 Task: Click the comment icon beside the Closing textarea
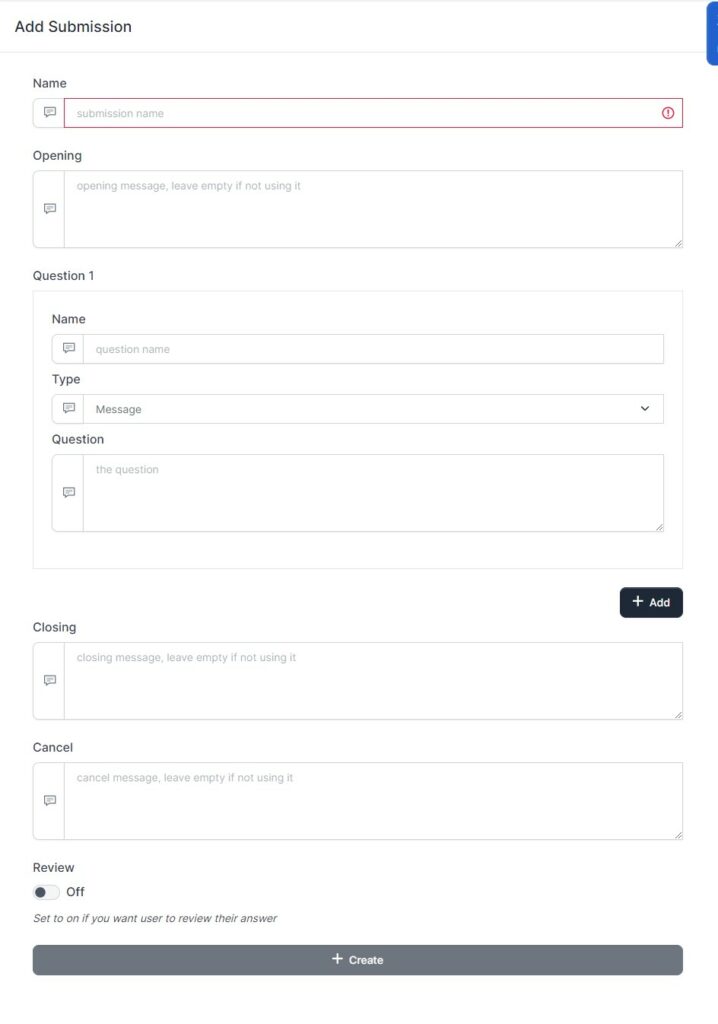(47, 680)
